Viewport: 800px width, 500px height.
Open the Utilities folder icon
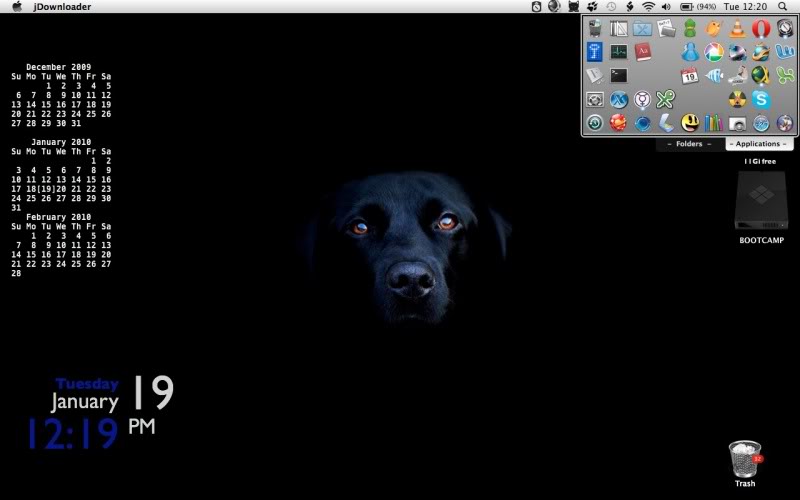pos(642,28)
